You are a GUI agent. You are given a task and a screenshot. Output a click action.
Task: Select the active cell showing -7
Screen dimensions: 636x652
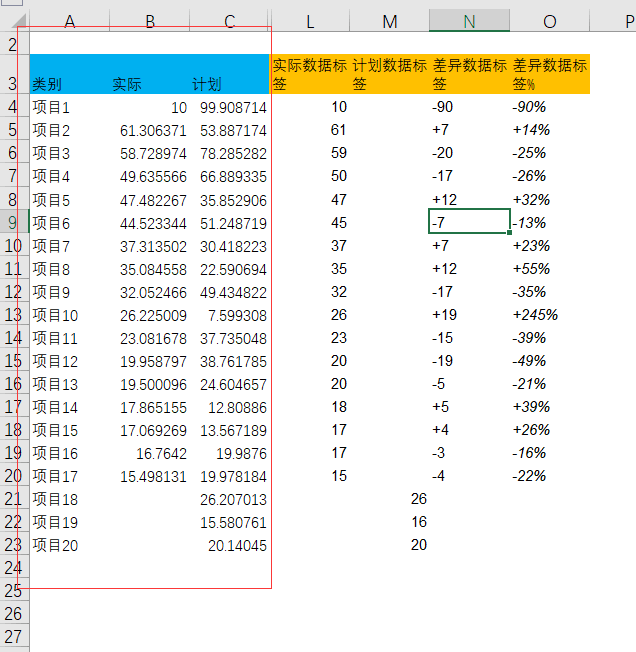[469, 222]
